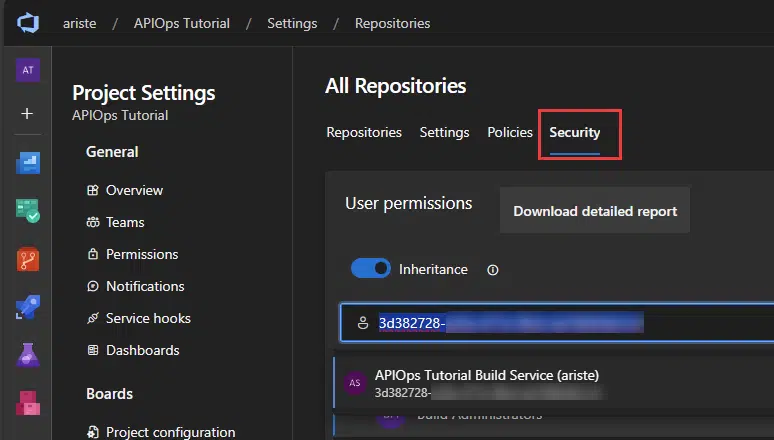Screen dimensions: 774x440
Task: Click the Dashboards settings icon
Action: coord(93,350)
